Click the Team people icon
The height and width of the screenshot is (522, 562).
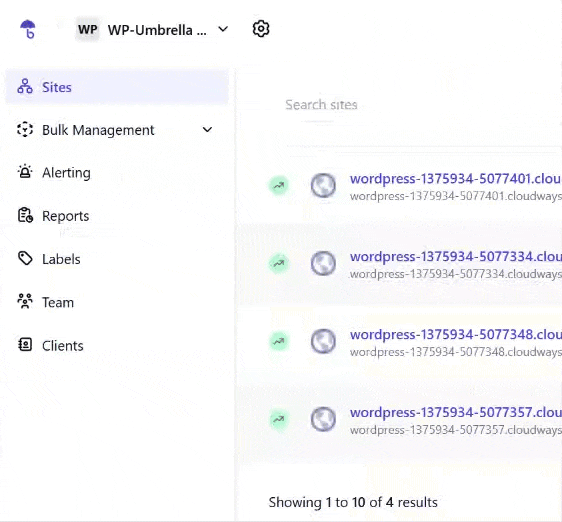(x=25, y=301)
